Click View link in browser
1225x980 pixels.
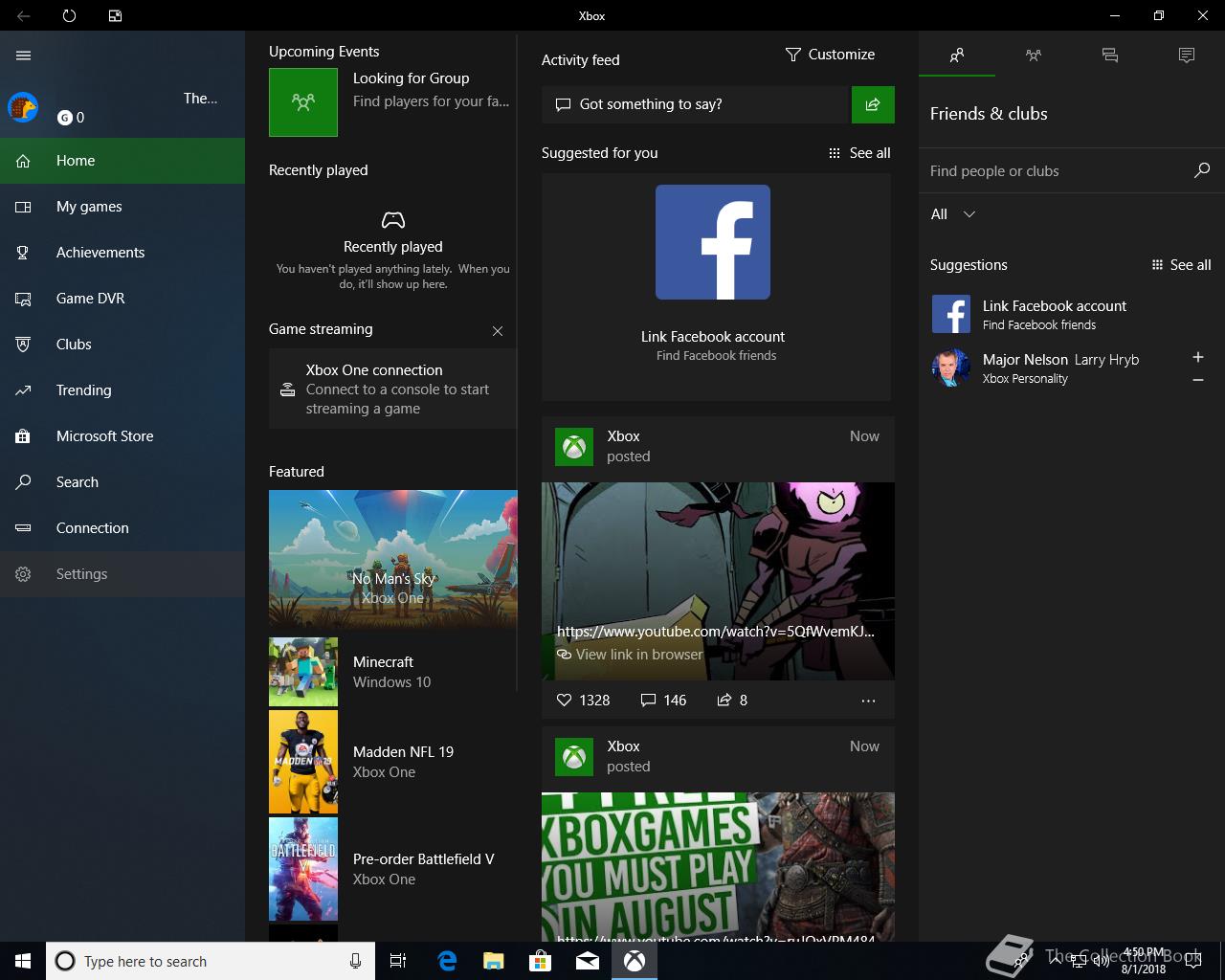pos(631,655)
